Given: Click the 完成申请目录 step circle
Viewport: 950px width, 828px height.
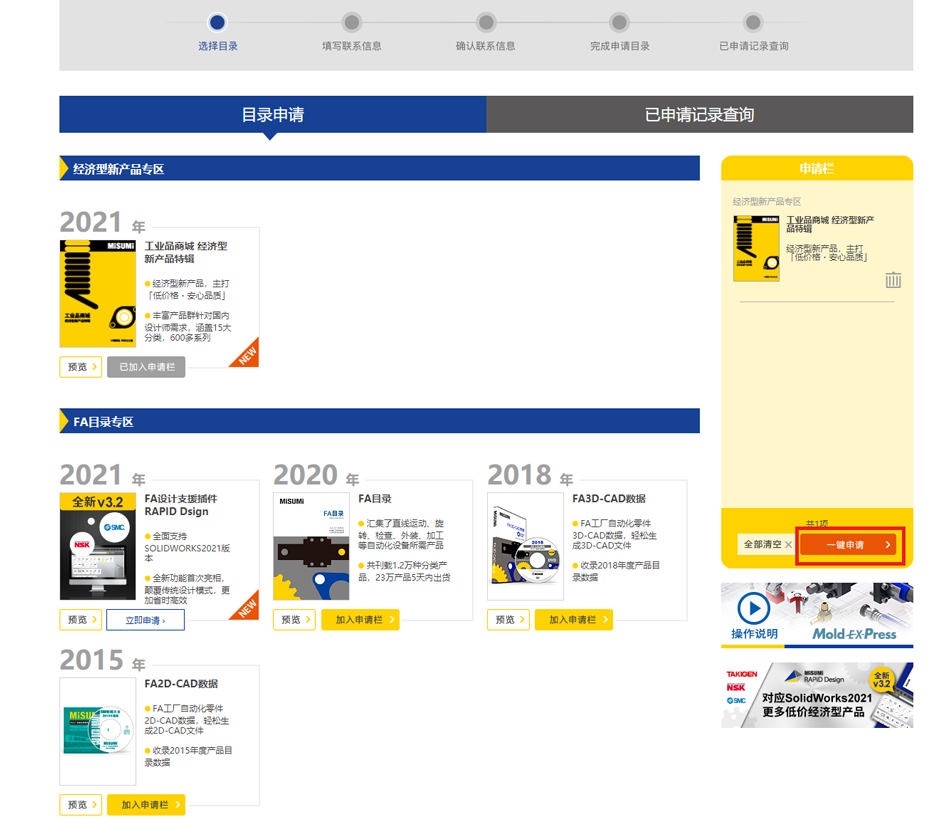Looking at the screenshot, I should coord(620,22).
